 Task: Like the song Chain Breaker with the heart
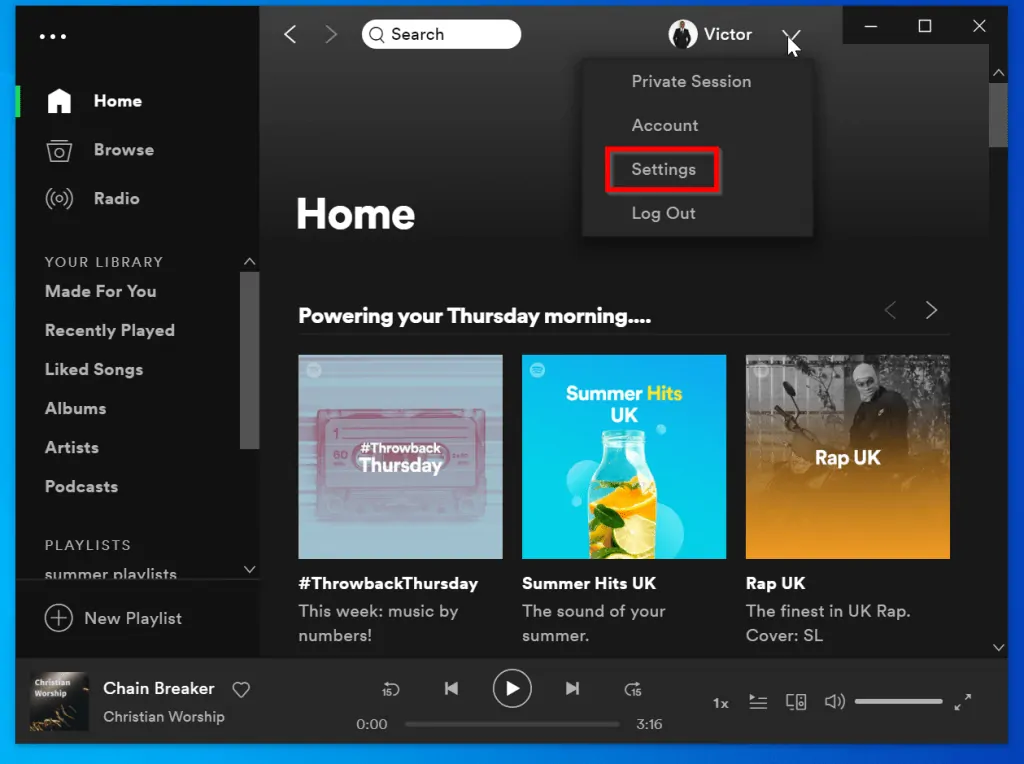241,689
